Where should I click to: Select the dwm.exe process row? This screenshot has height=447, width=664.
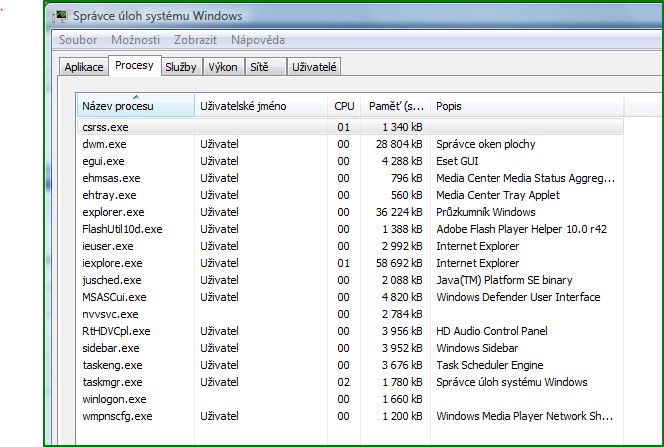point(104,144)
